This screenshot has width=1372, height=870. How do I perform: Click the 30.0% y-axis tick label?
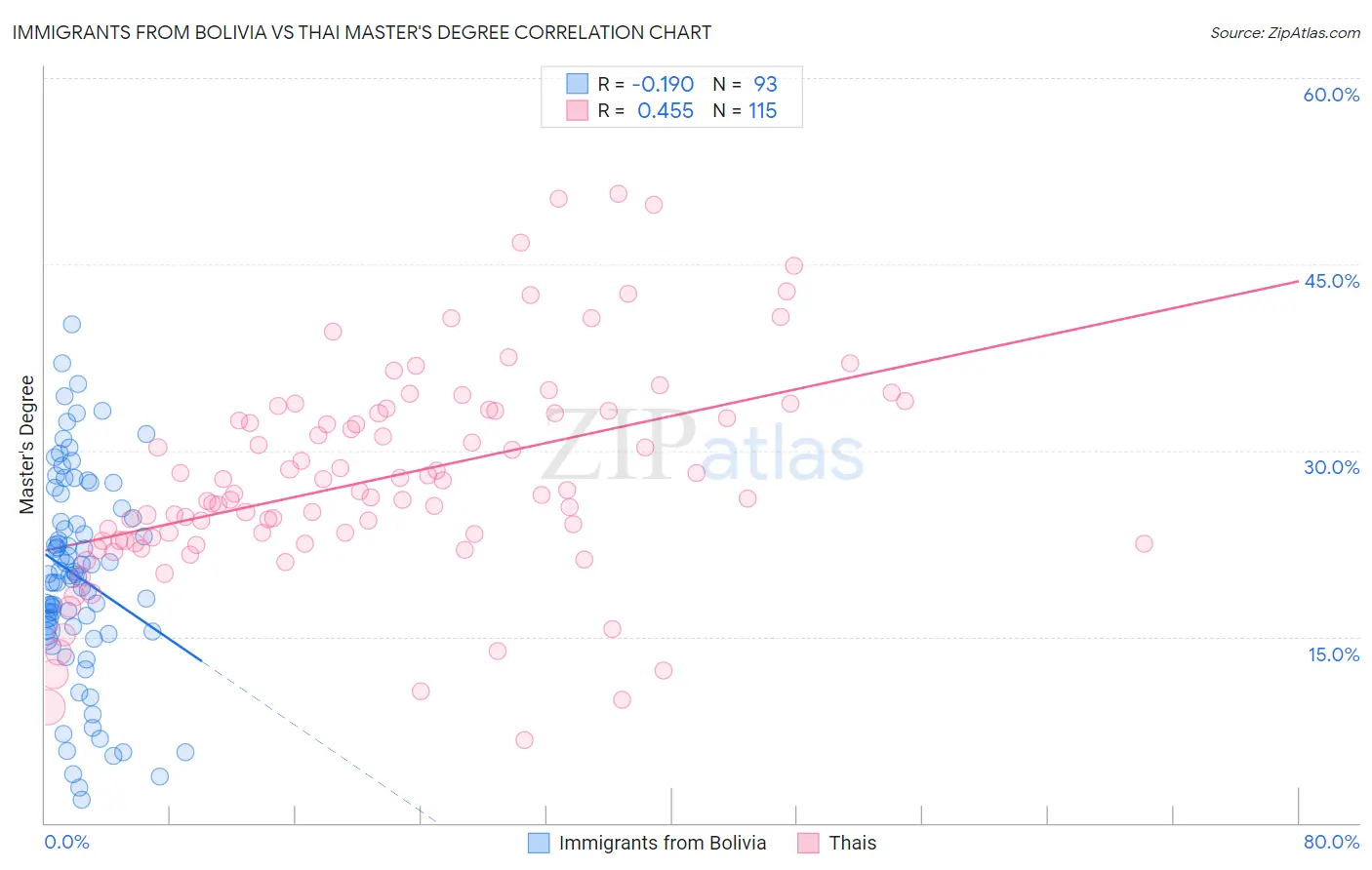1331,467
